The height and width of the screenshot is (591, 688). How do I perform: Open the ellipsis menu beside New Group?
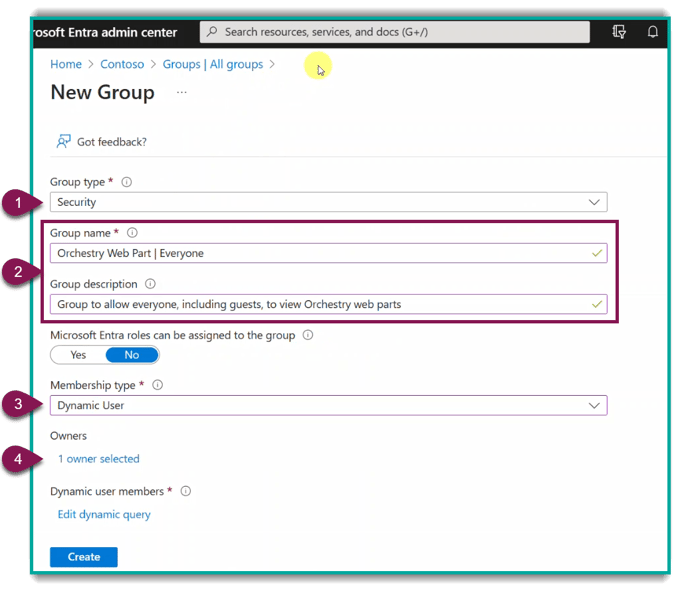tap(182, 92)
